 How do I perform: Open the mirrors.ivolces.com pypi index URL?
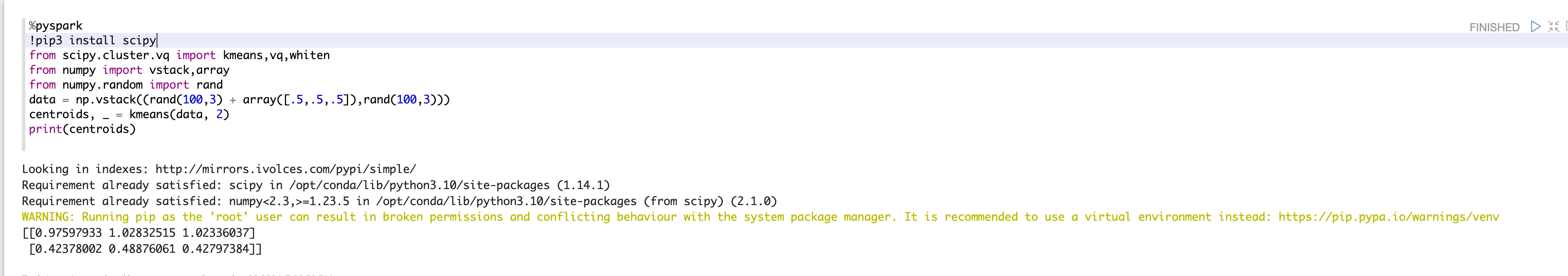[x=286, y=169]
